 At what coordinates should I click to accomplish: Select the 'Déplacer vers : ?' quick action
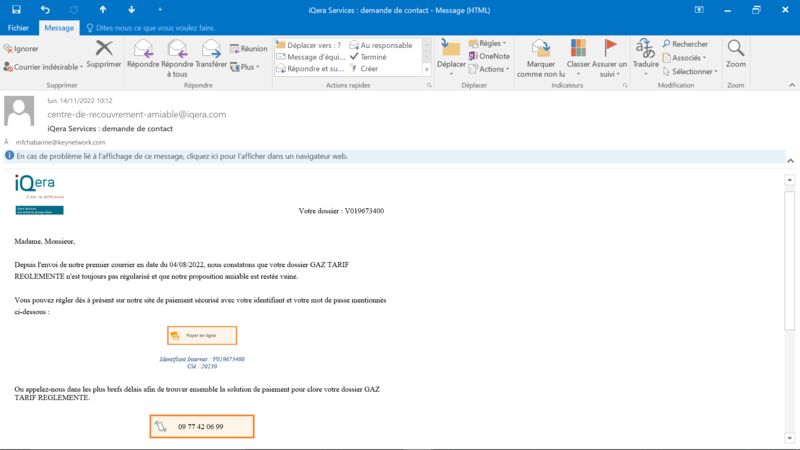309,45
